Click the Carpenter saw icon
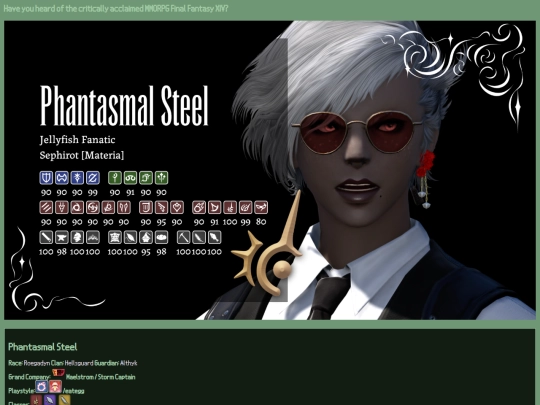 pyautogui.click(x=46, y=237)
